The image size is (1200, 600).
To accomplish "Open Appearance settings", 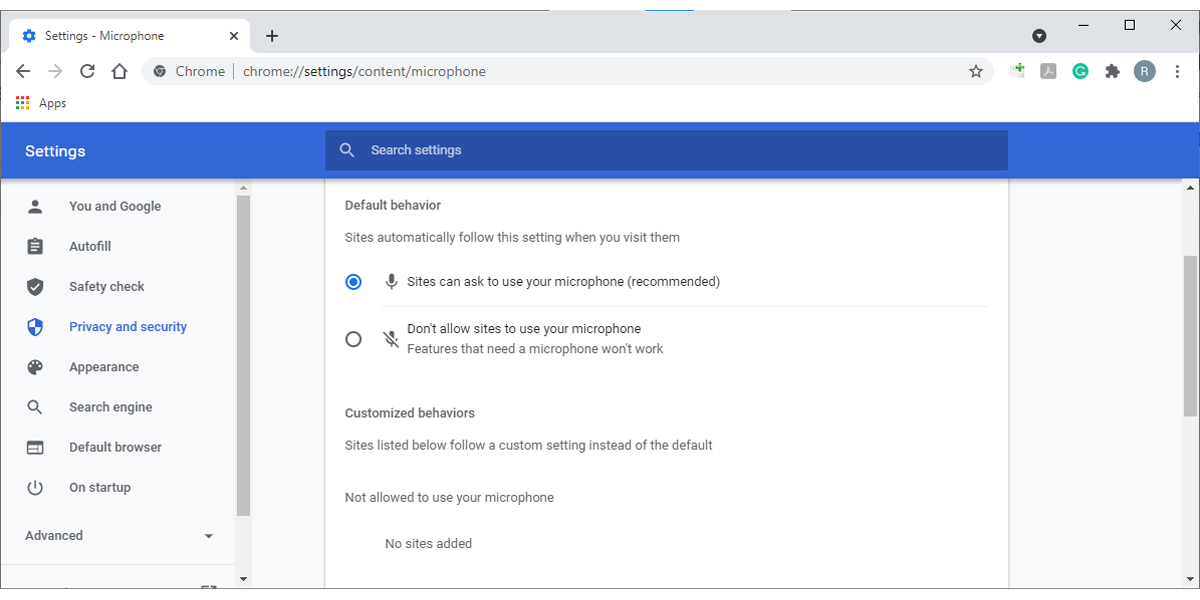I will pos(104,367).
